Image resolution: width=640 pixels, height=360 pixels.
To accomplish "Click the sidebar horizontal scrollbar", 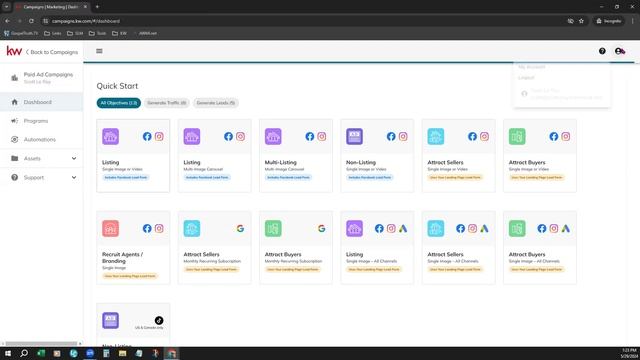I will click(x=41, y=344).
